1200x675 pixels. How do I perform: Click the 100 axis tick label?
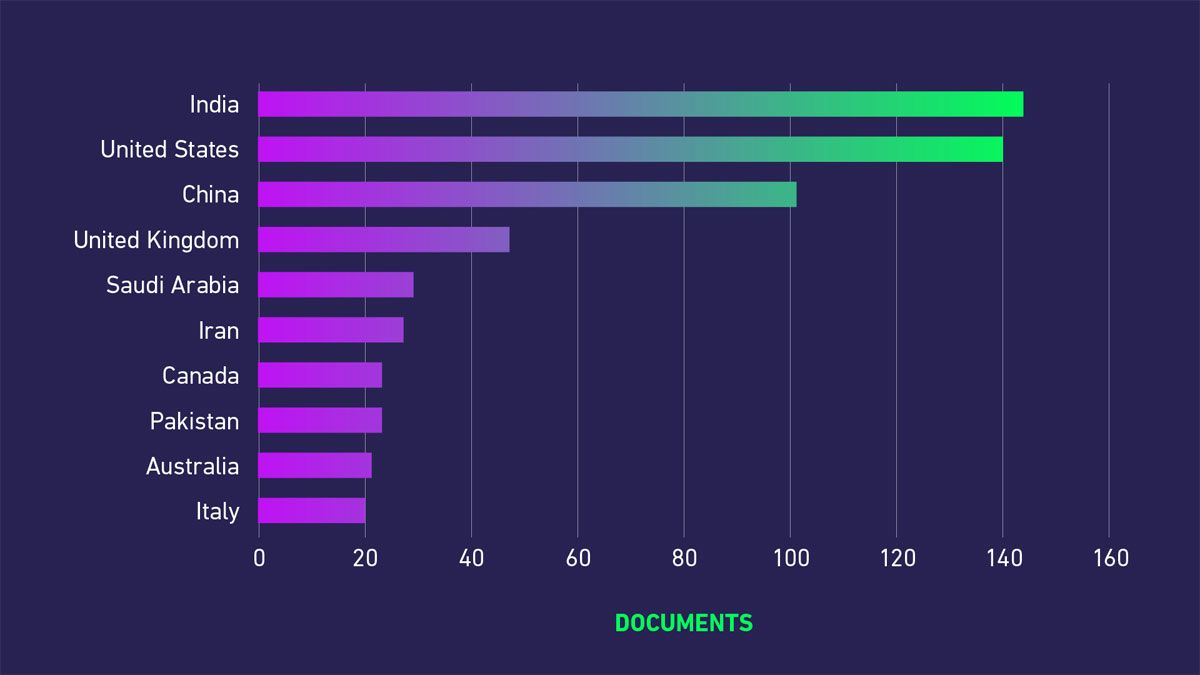[790, 558]
